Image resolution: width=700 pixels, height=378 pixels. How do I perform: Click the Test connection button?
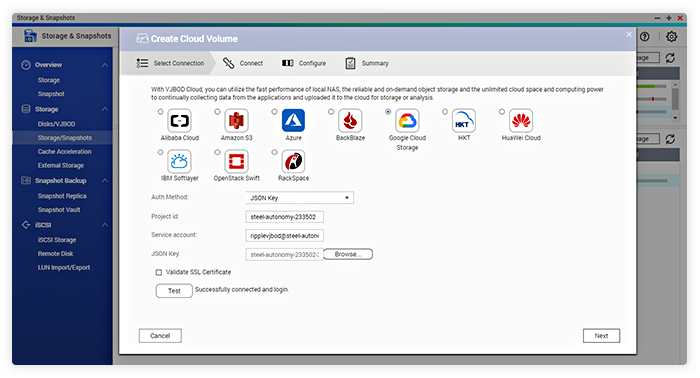coord(174,291)
